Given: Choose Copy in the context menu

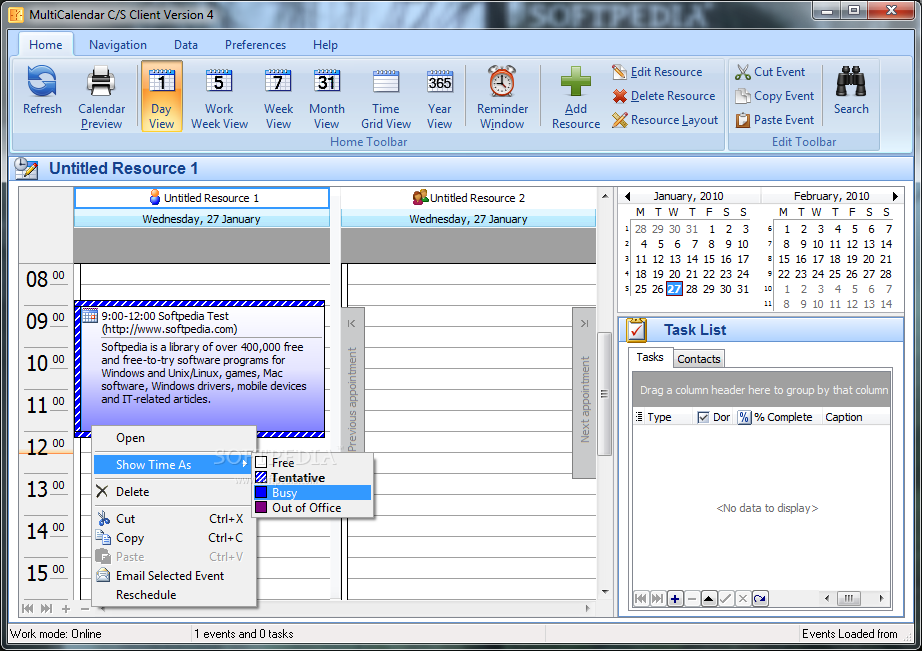Looking at the screenshot, I should (x=175, y=538).
